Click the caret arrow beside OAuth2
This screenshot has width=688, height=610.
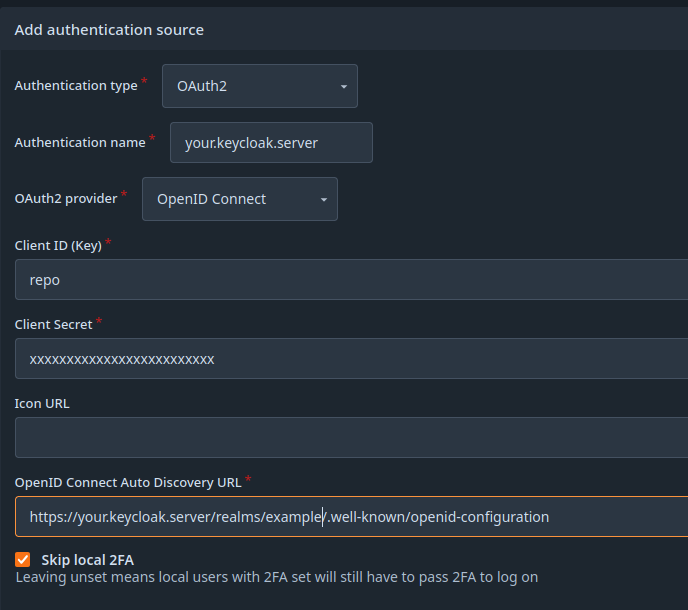343,87
